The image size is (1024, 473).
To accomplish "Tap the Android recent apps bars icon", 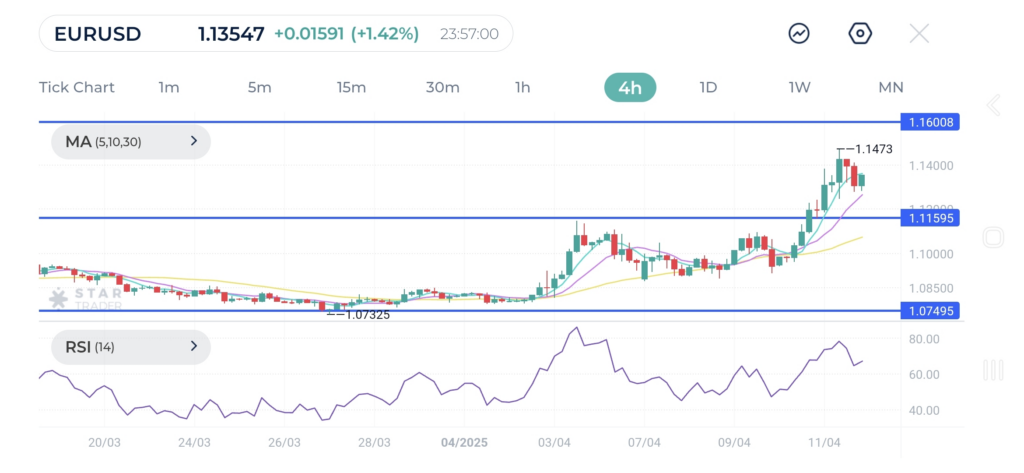I will point(993,371).
